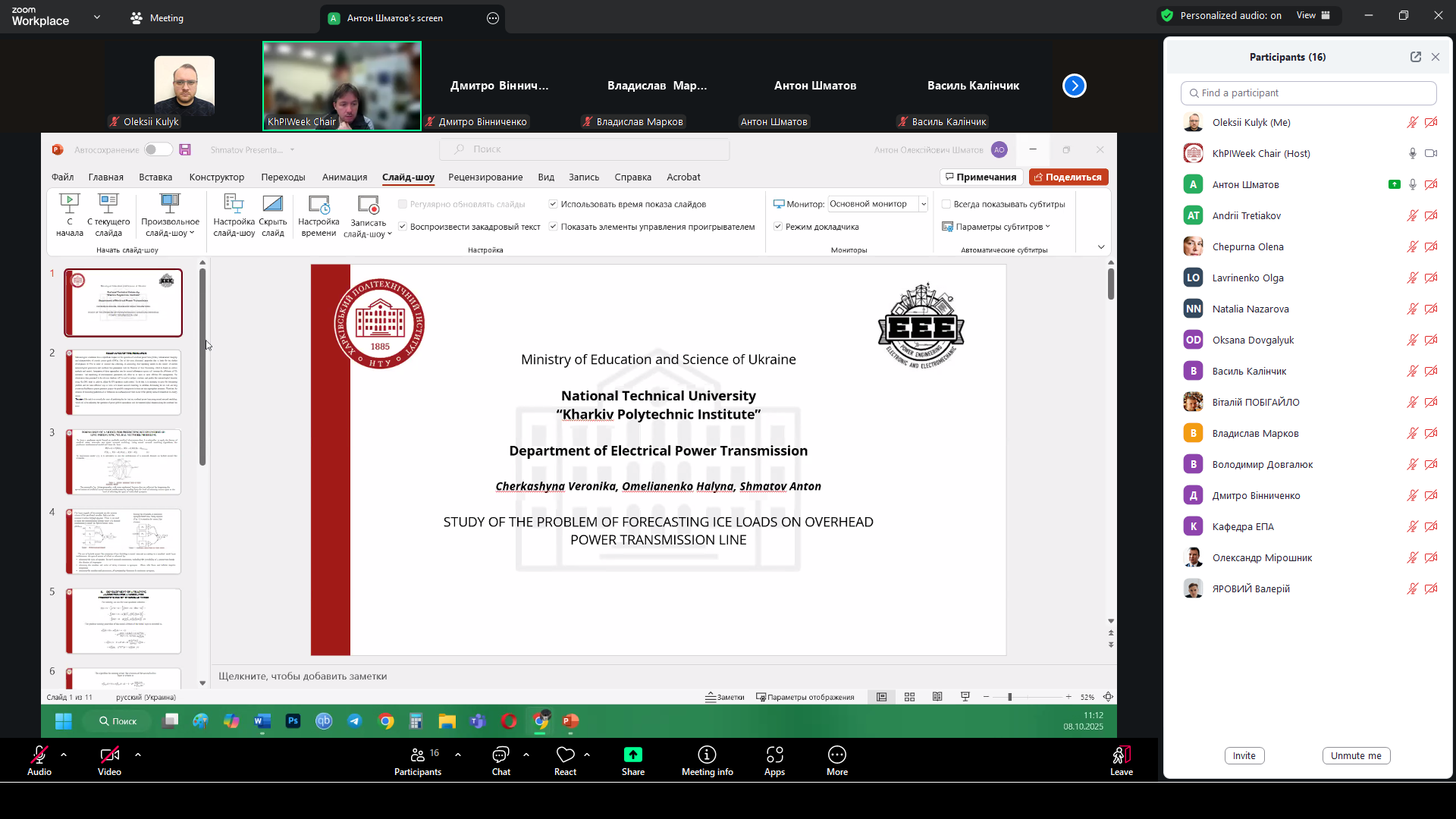
Task: Open Zoom Apps panel
Action: pos(774,761)
